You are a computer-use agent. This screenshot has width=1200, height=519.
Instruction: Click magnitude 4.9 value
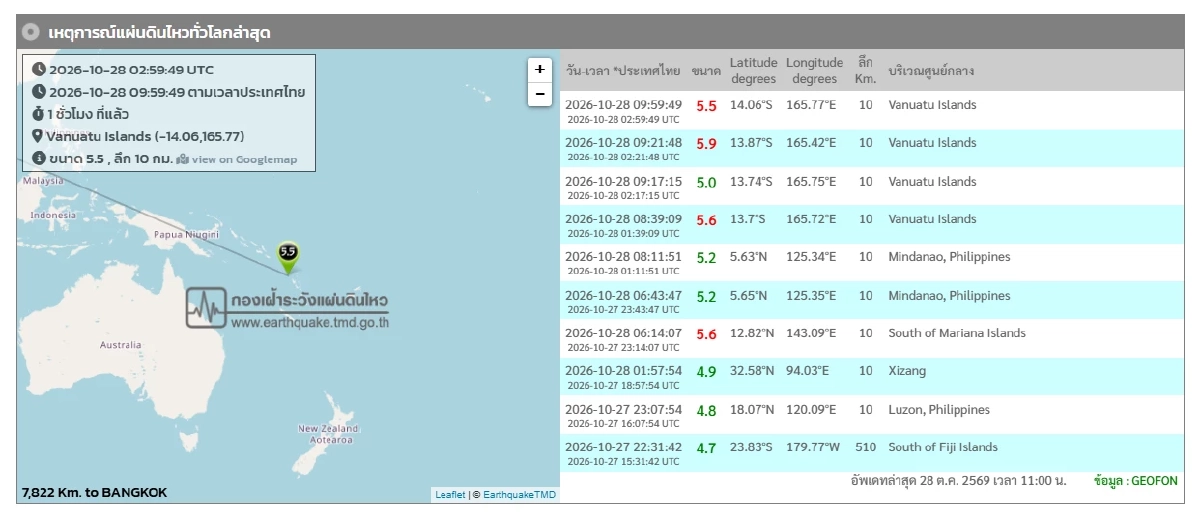706,372
